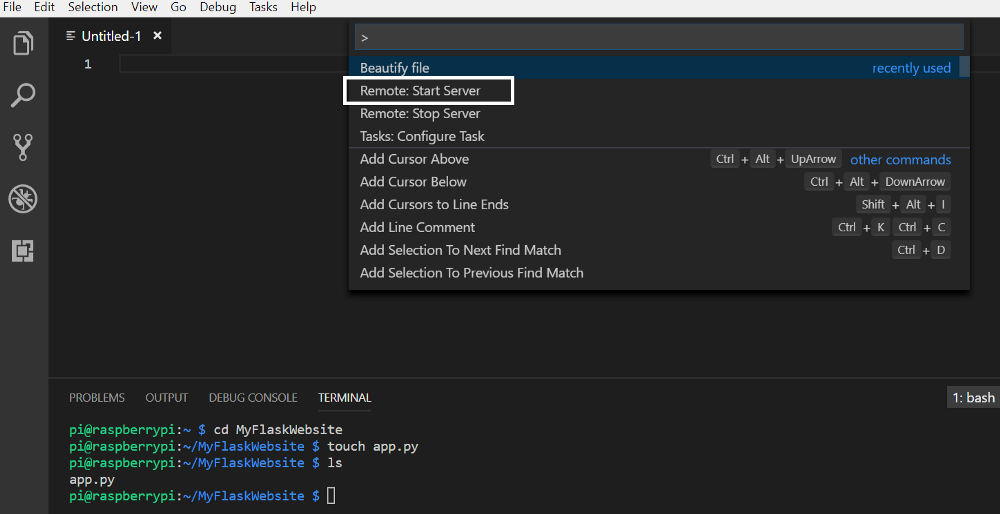Image resolution: width=1000 pixels, height=514 pixels.
Task: Open the Debug view icon
Action: 23,199
